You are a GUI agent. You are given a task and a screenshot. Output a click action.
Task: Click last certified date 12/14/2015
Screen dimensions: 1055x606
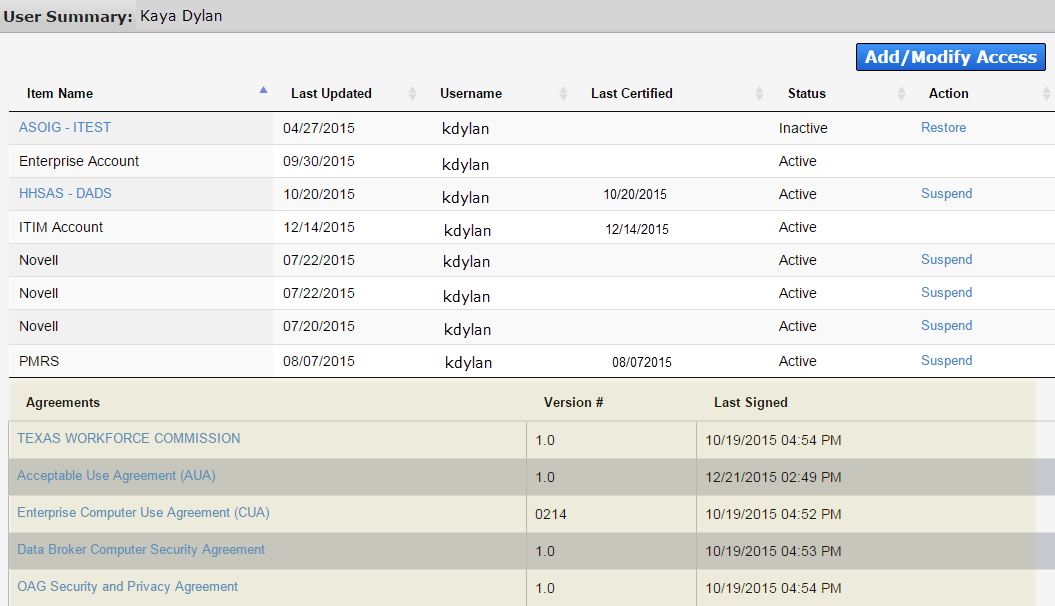[x=637, y=229]
